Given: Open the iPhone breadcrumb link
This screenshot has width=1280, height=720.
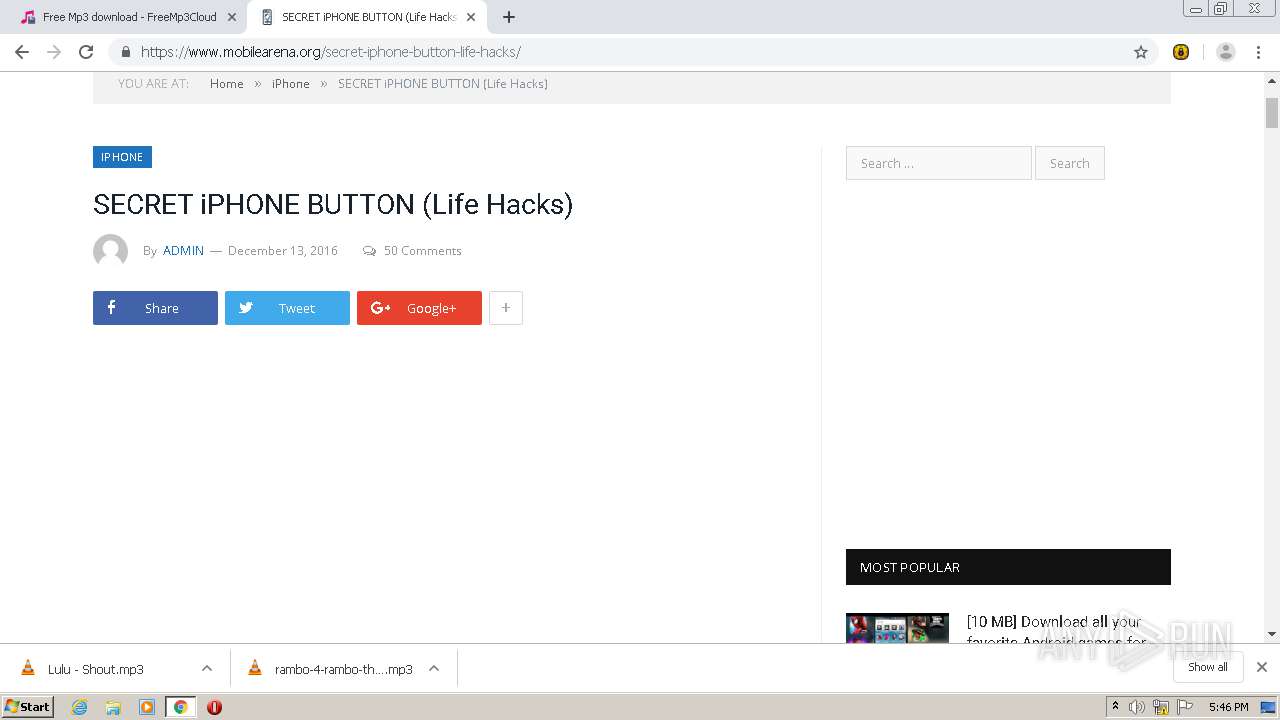Looking at the screenshot, I should click(x=291, y=84).
